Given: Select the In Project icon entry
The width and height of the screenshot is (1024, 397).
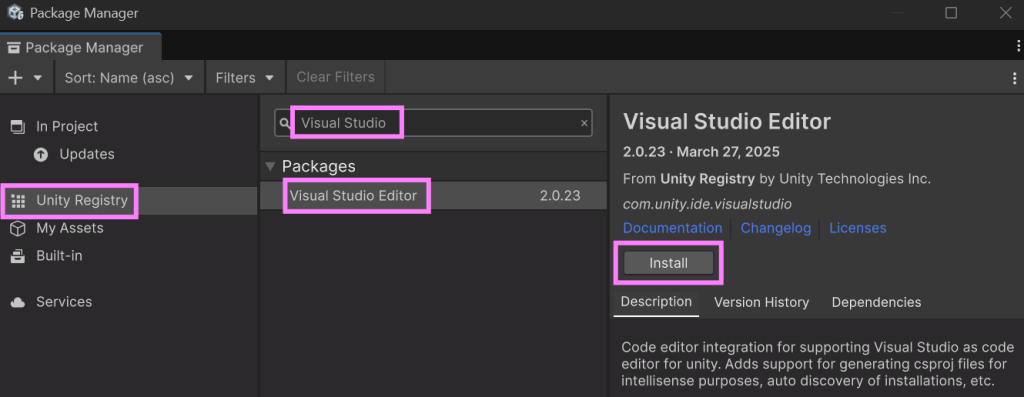Looking at the screenshot, I should tap(18, 127).
